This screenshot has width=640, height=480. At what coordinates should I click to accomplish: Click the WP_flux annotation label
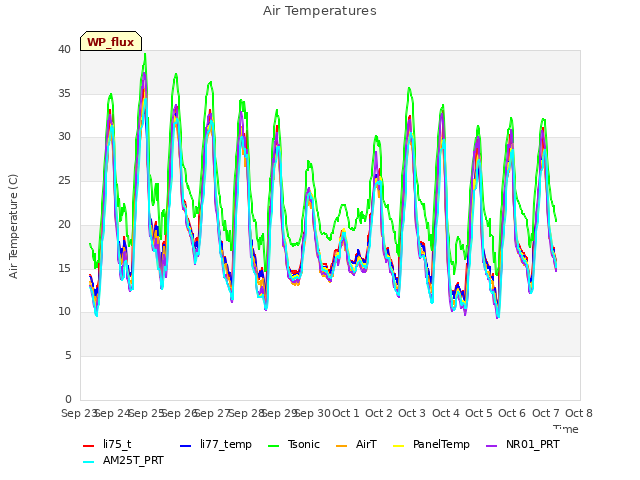click(x=111, y=41)
